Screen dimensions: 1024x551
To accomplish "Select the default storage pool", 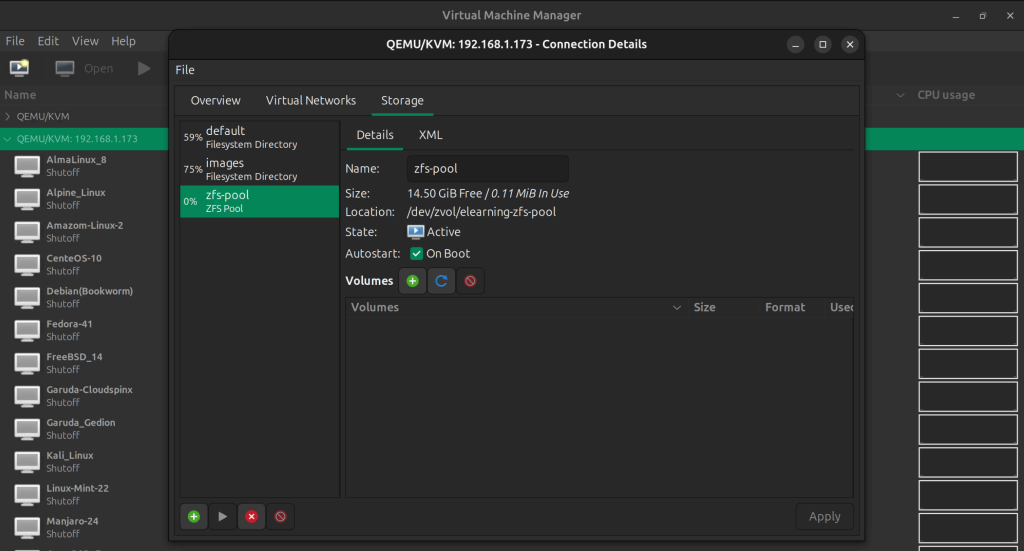I will click(259, 137).
